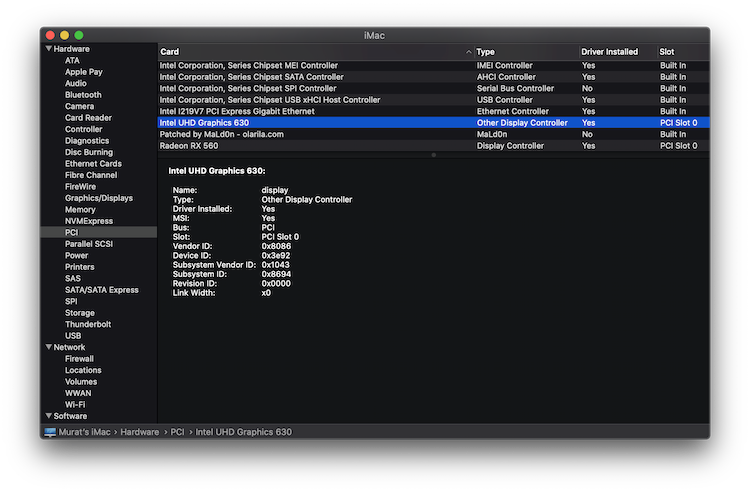Select the Chipset MEI Controller row
Screen dimensions: 750x492
coord(433,66)
